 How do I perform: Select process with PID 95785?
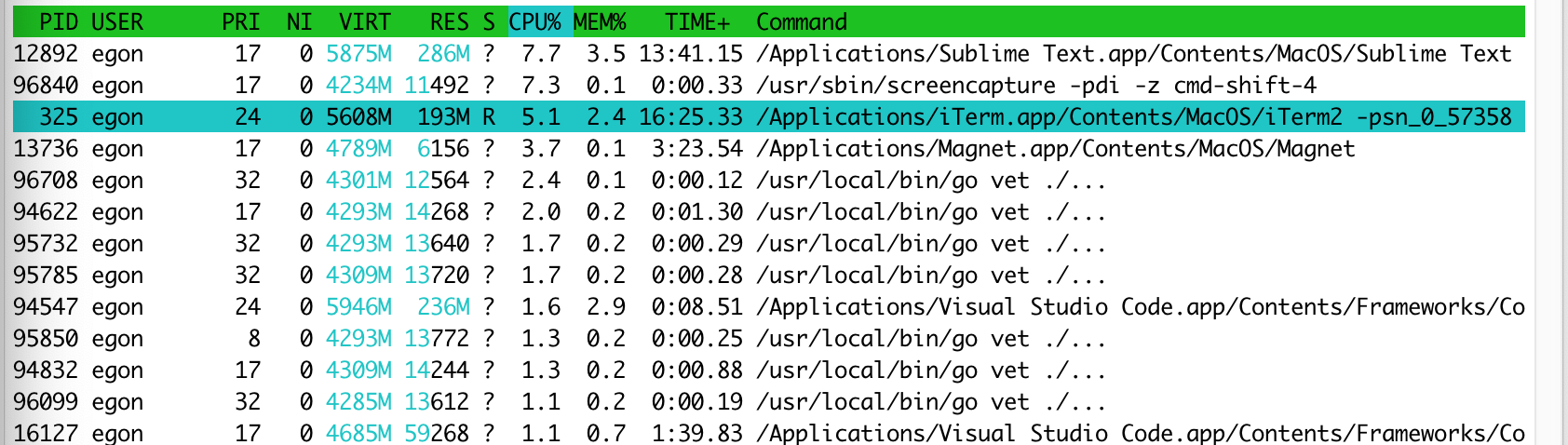(x=46, y=276)
